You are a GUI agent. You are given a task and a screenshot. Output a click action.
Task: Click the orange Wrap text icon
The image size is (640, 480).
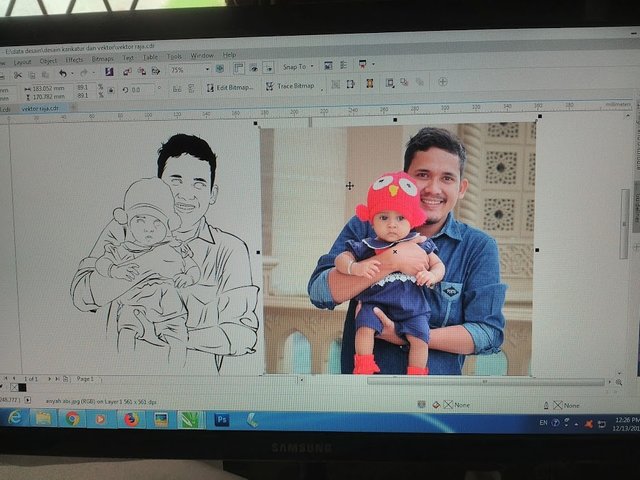point(370,83)
